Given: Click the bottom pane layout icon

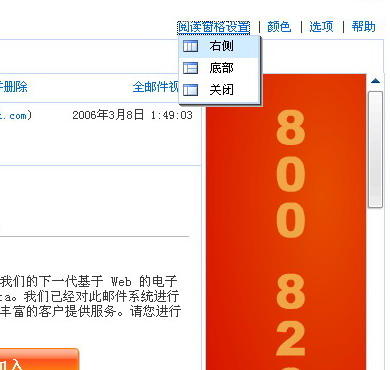Looking at the screenshot, I should [x=190, y=68].
